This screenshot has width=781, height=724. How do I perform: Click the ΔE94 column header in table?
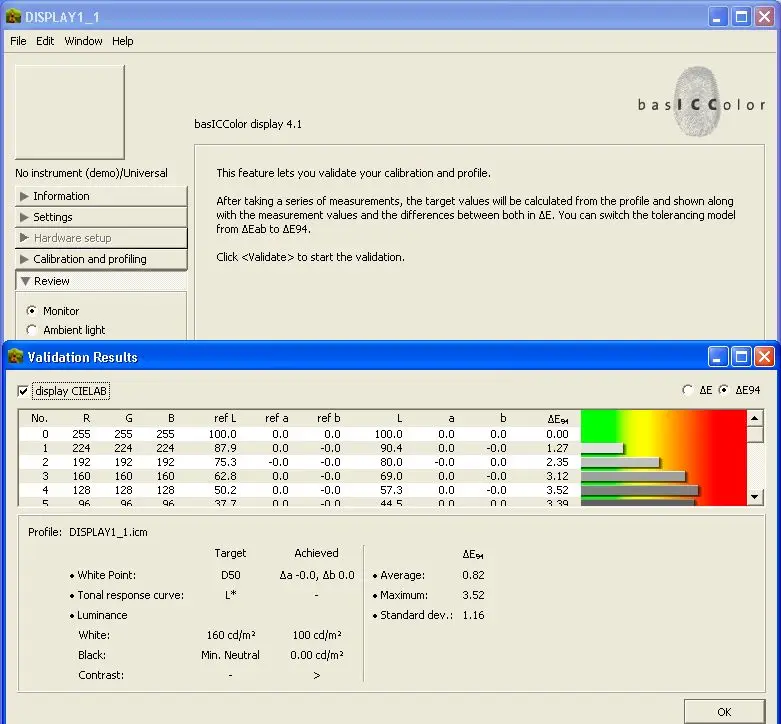(x=558, y=419)
